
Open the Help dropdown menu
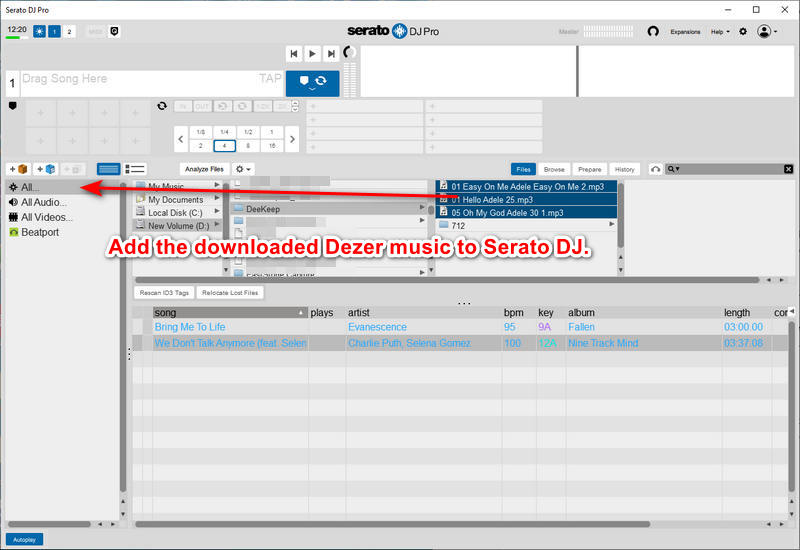(720, 32)
